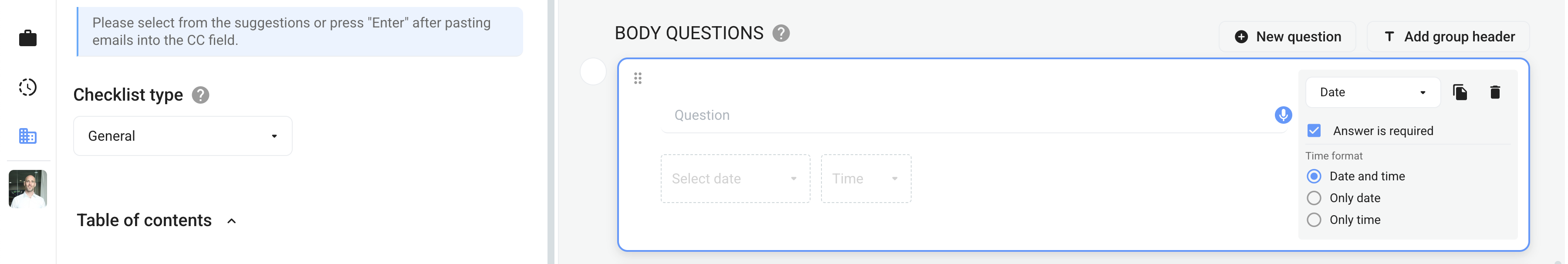Viewport: 1568px width, 264px height.
Task: Click the New question button
Action: [x=1287, y=37]
